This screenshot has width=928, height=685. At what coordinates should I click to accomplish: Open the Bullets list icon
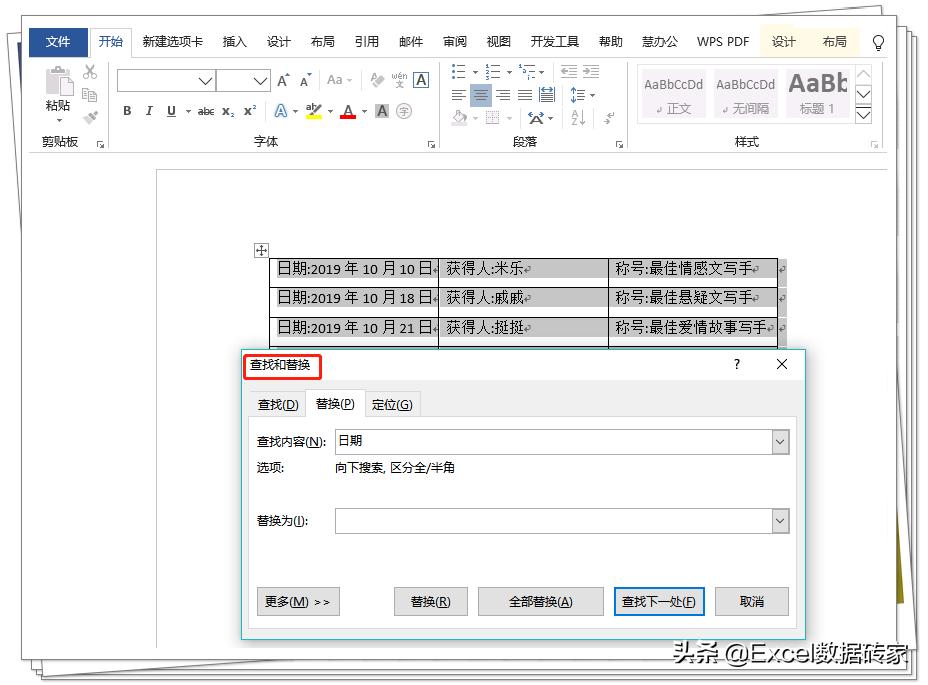click(x=458, y=71)
